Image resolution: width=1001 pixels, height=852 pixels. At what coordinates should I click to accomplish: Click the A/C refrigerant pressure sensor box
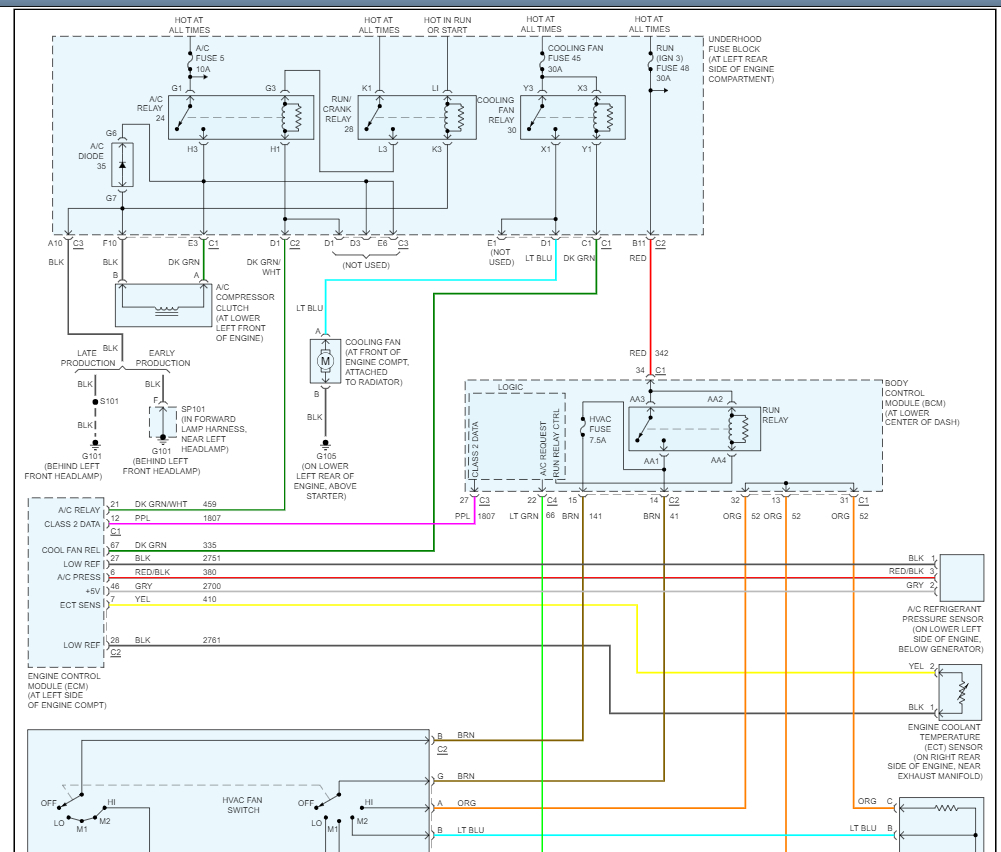pos(962,576)
